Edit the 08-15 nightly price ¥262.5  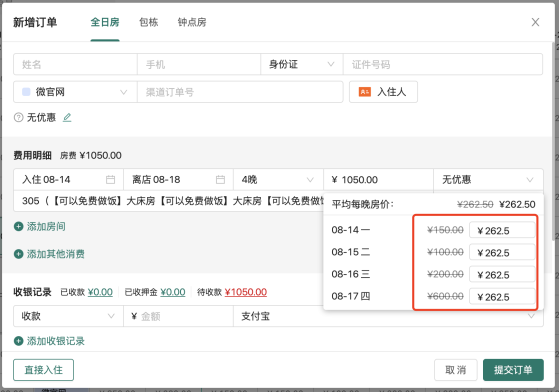point(502,253)
